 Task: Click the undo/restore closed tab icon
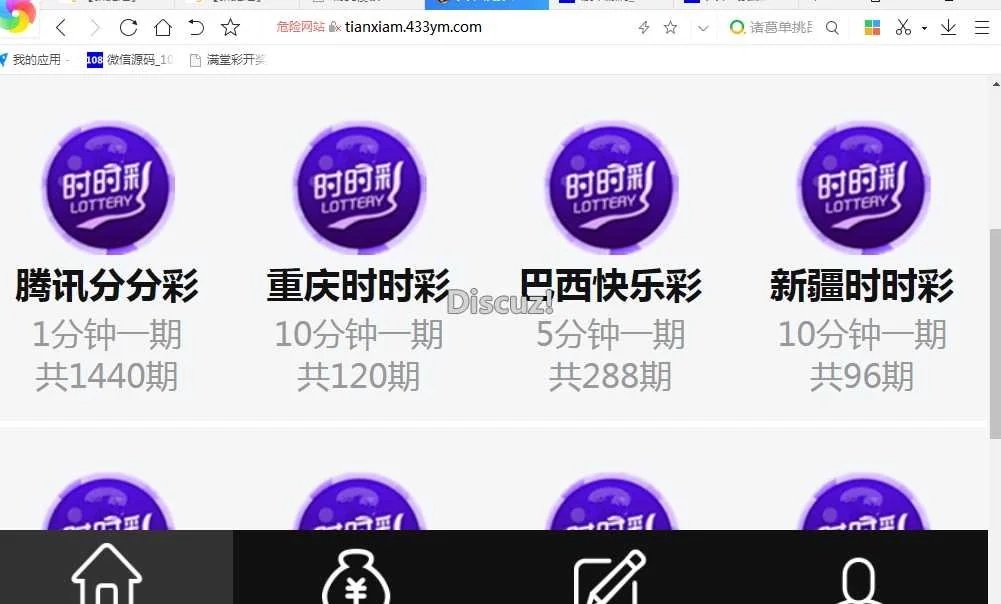point(197,28)
